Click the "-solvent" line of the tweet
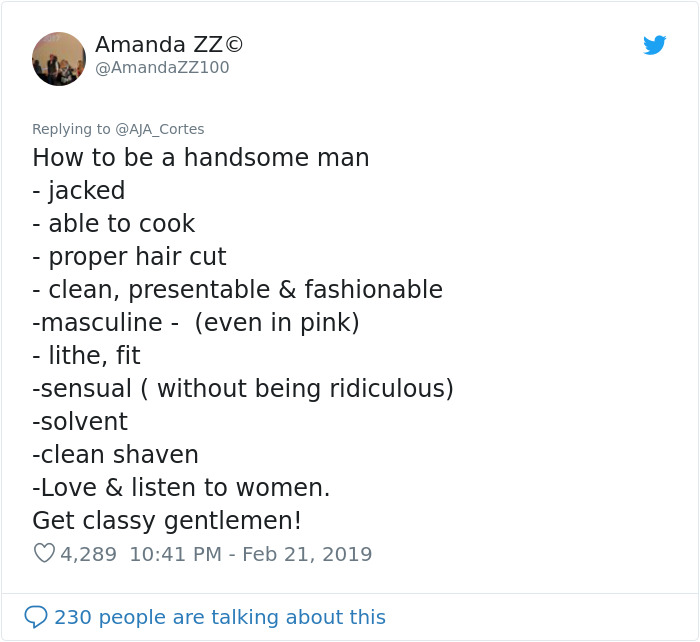Image resolution: width=700 pixels, height=642 pixels. (80, 422)
